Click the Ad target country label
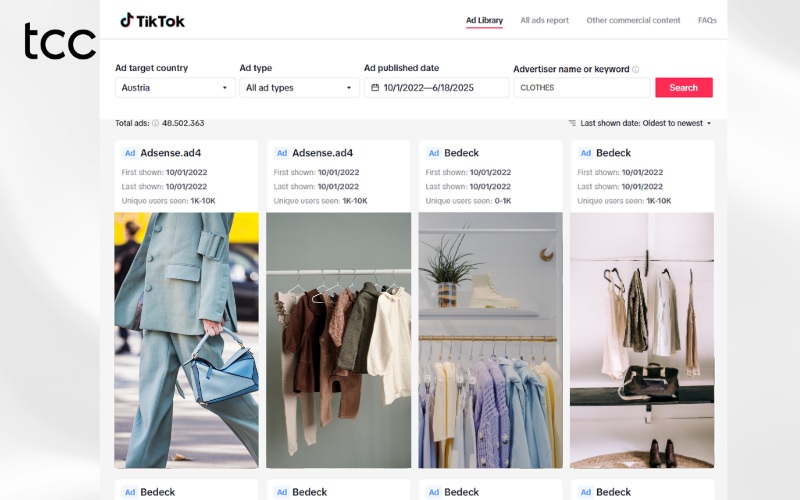Screen dimensions: 800x500 point(152,68)
